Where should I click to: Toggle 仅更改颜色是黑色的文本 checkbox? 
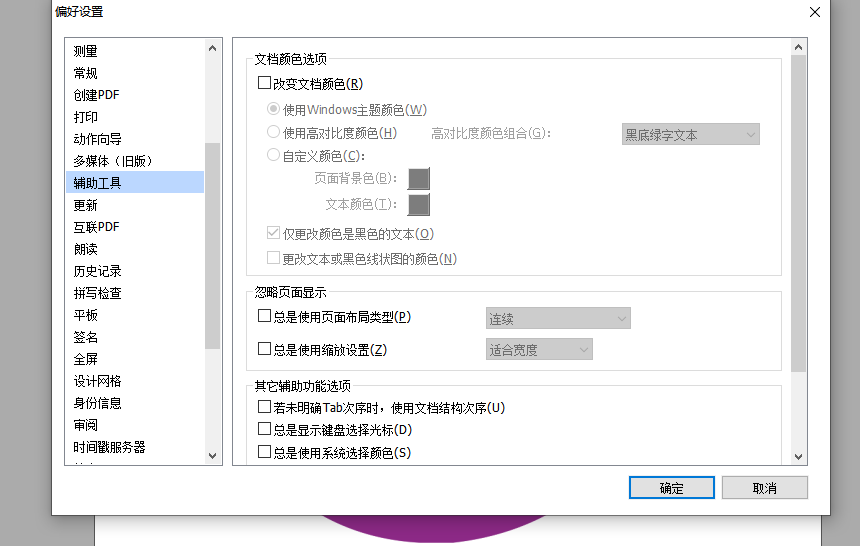tap(273, 233)
